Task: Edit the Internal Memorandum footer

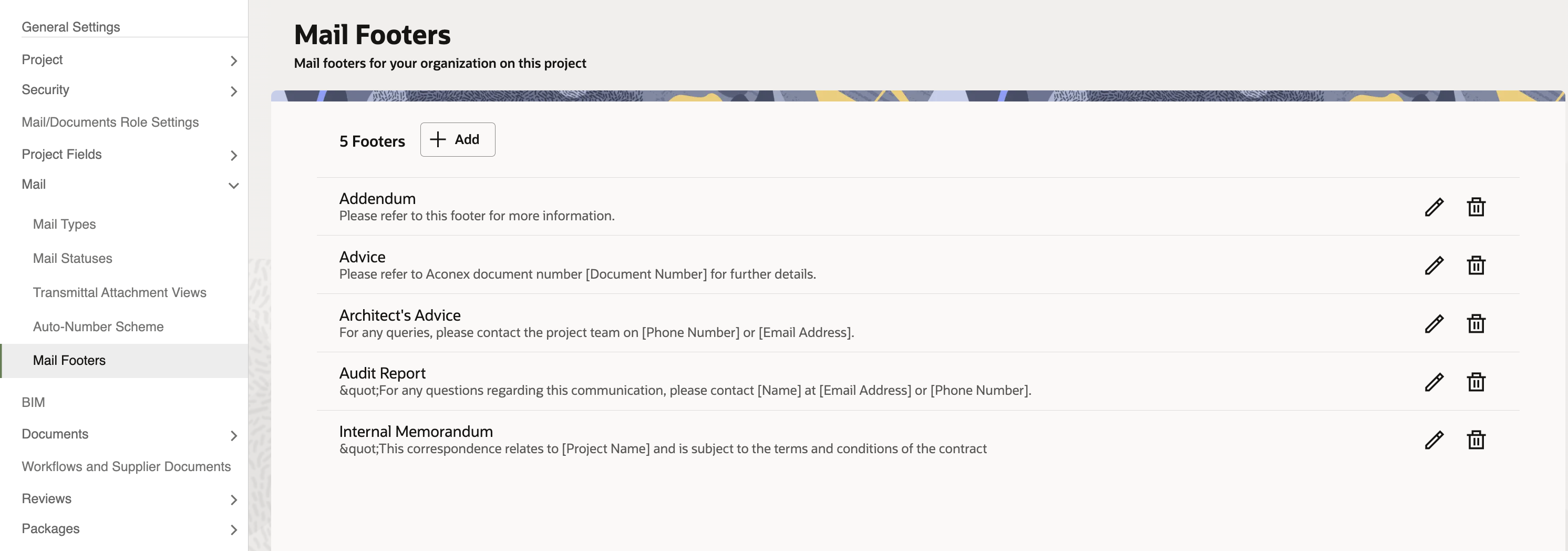Action: tap(1434, 440)
